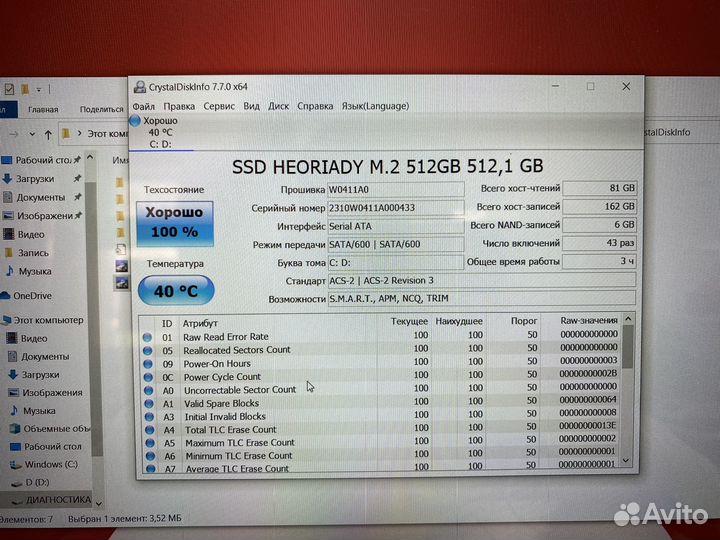Open the Правка menu
The height and width of the screenshot is (540, 720).
(x=179, y=107)
